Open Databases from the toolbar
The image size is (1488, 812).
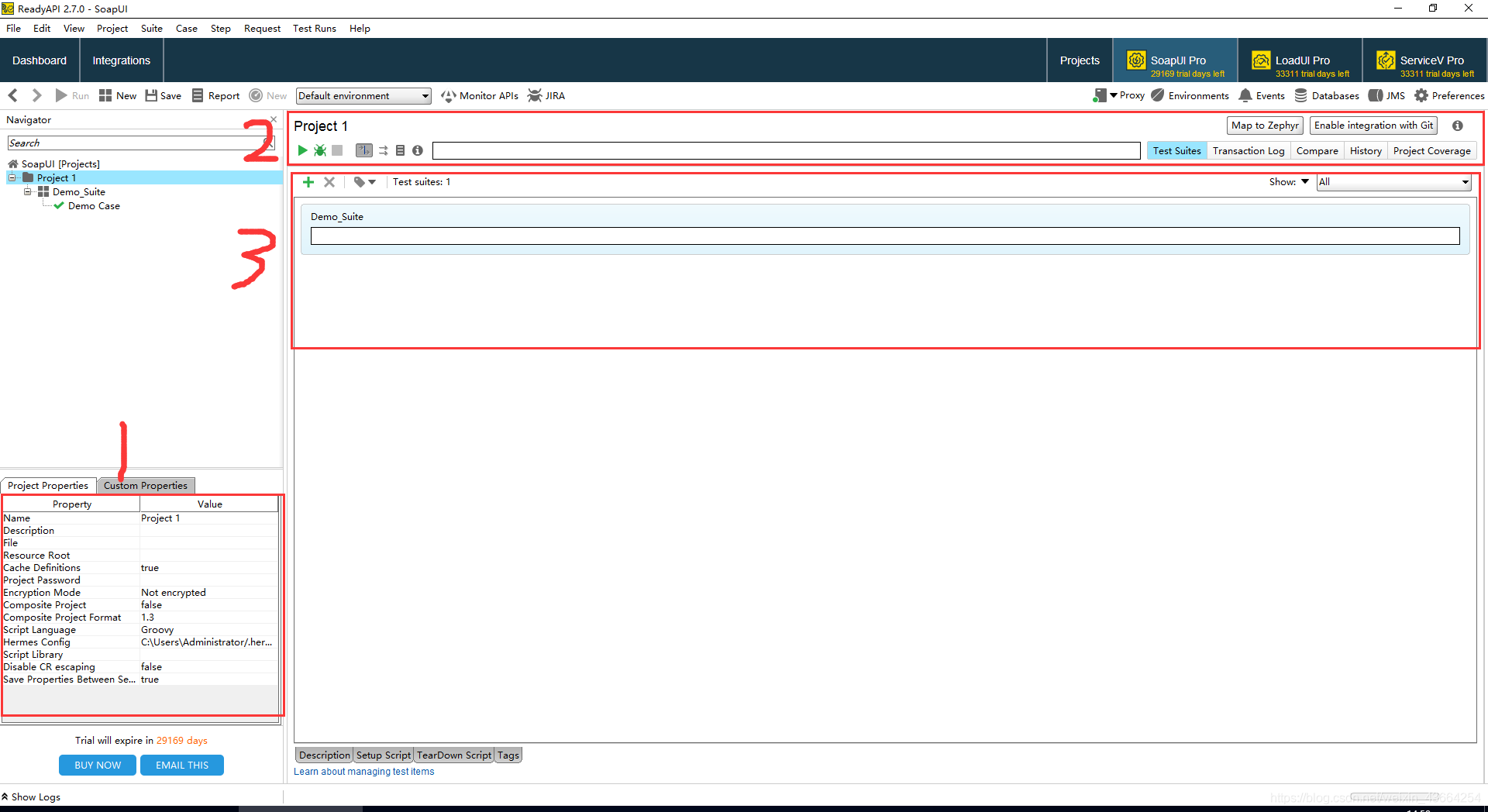tap(1327, 95)
